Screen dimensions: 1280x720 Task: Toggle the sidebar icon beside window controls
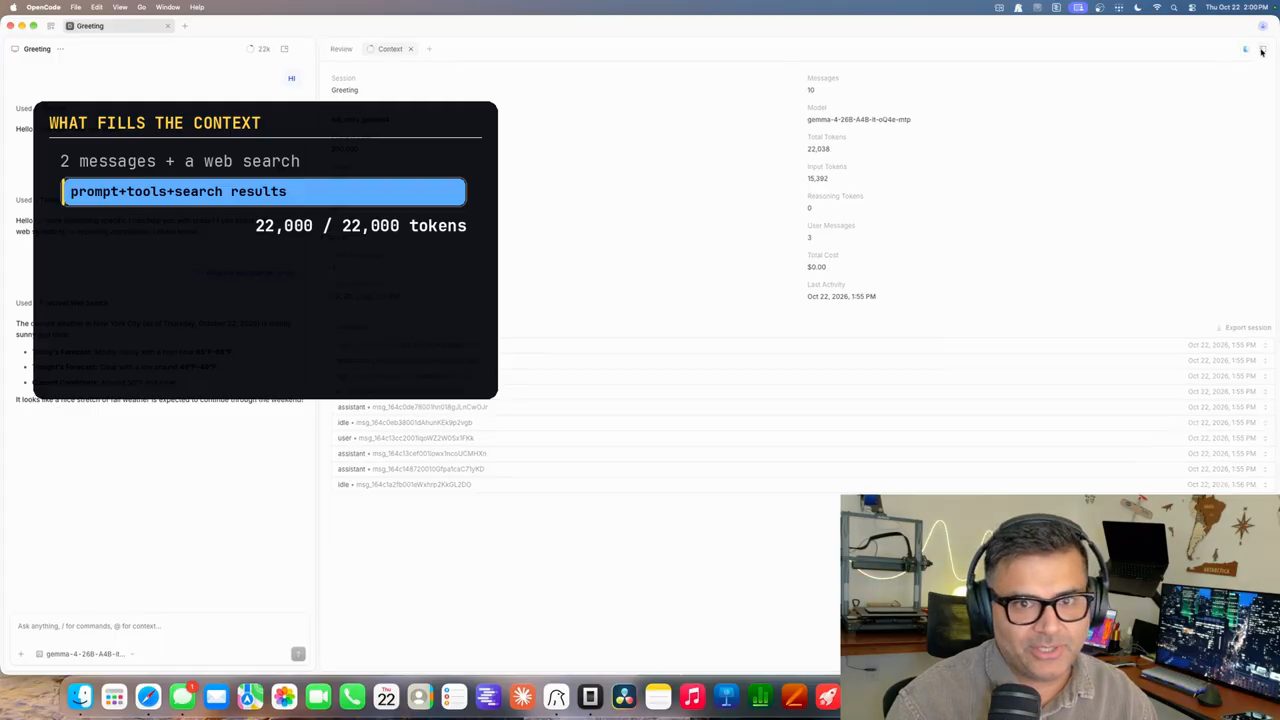51,26
